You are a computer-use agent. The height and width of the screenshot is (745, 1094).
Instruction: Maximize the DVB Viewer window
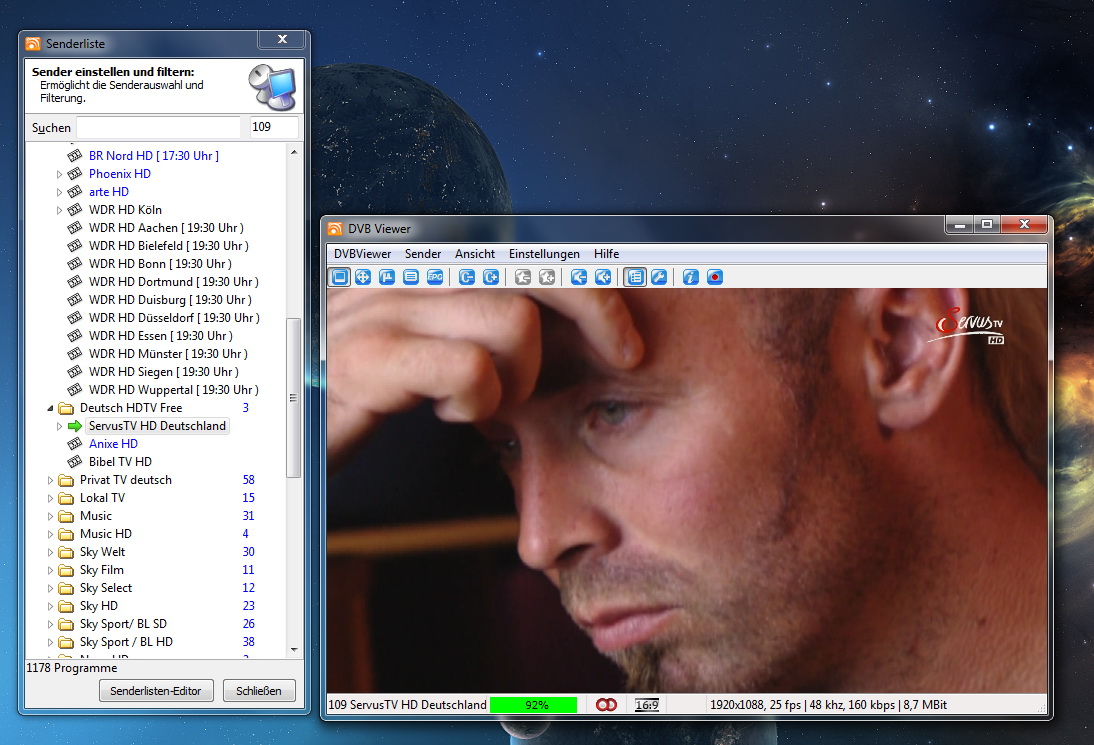(987, 225)
